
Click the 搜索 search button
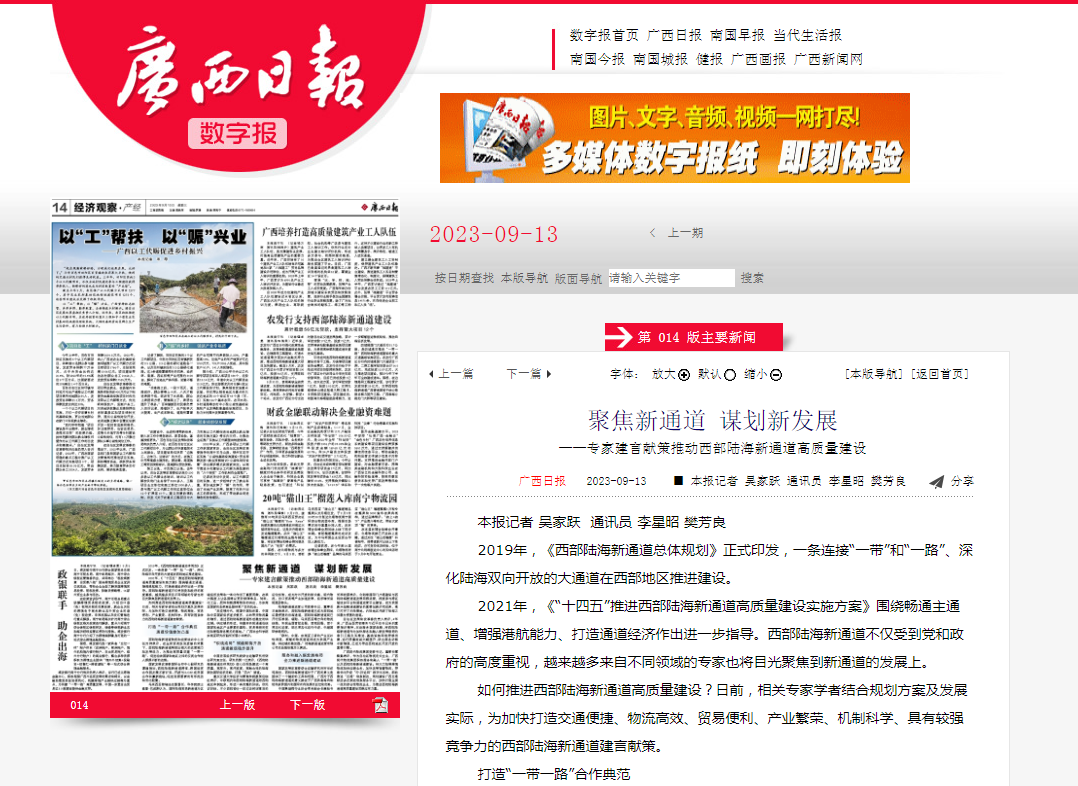(x=753, y=278)
